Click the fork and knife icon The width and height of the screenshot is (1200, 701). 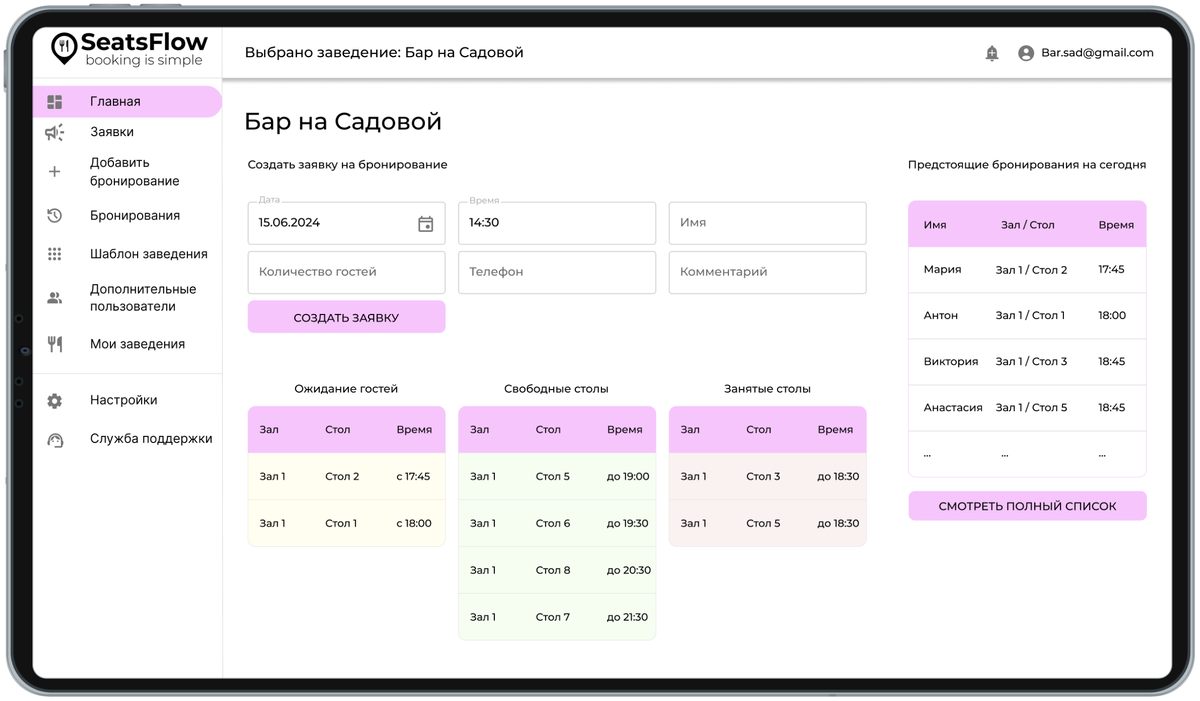[55, 344]
